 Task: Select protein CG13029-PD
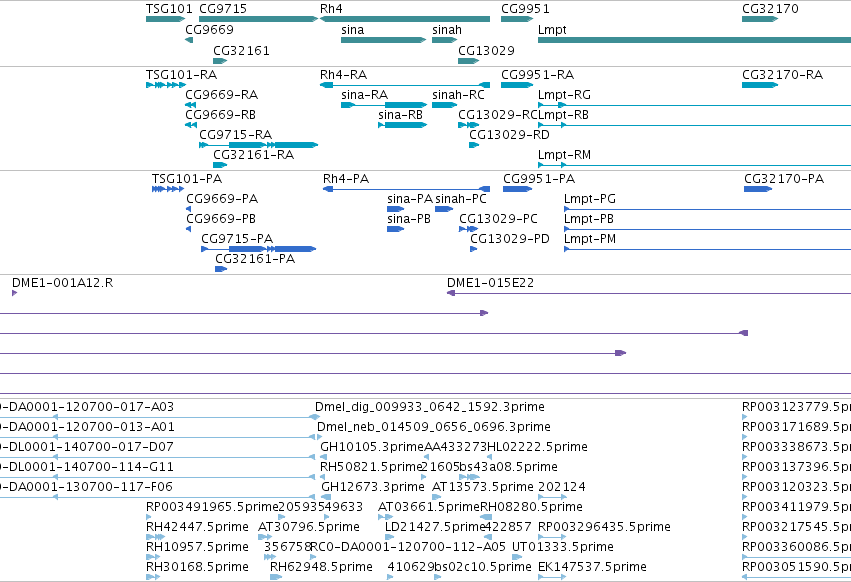pos(510,239)
